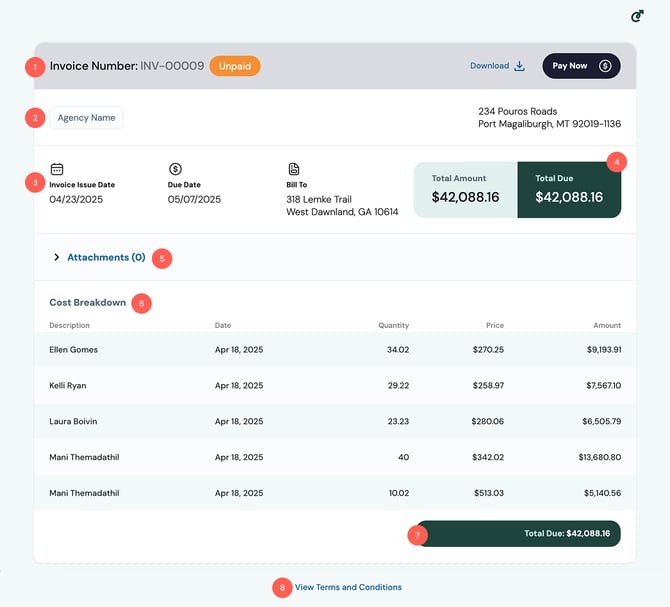The width and height of the screenshot is (670, 607).
Task: Select the Ellen Gomes row name
Action: click(x=73, y=349)
